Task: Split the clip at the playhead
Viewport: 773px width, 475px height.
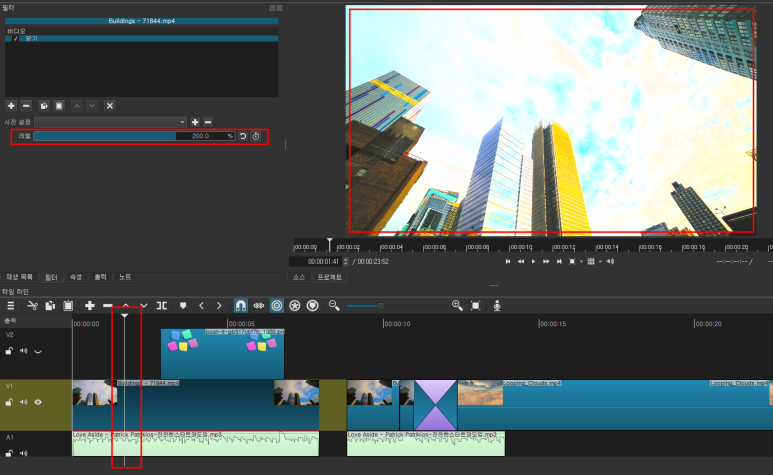Action: tap(162, 306)
